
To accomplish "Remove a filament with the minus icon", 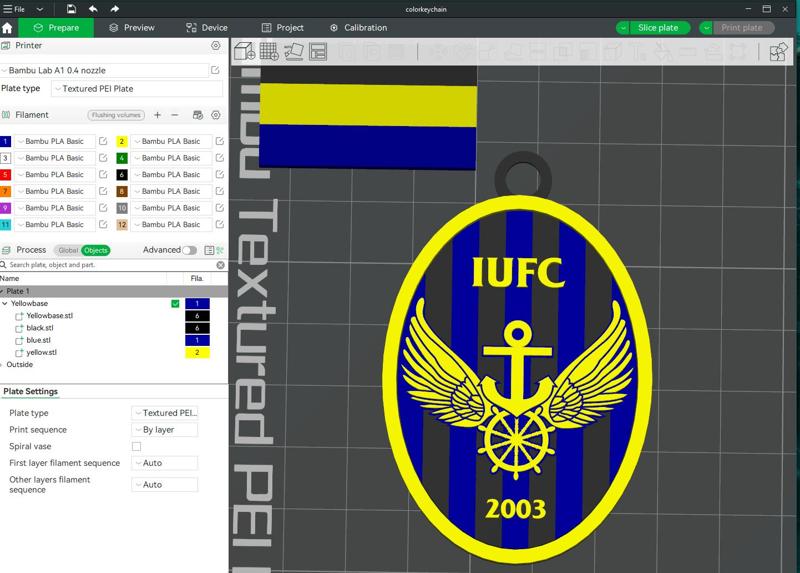I will point(175,115).
